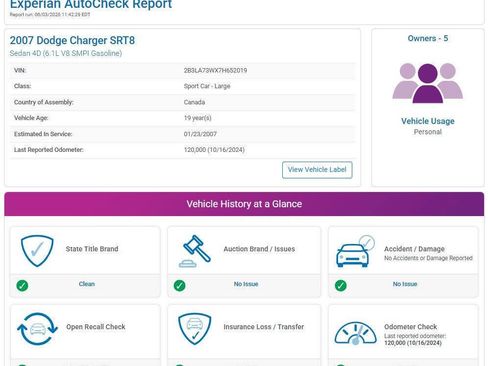Click the auction gavel icon

[x=195, y=251]
